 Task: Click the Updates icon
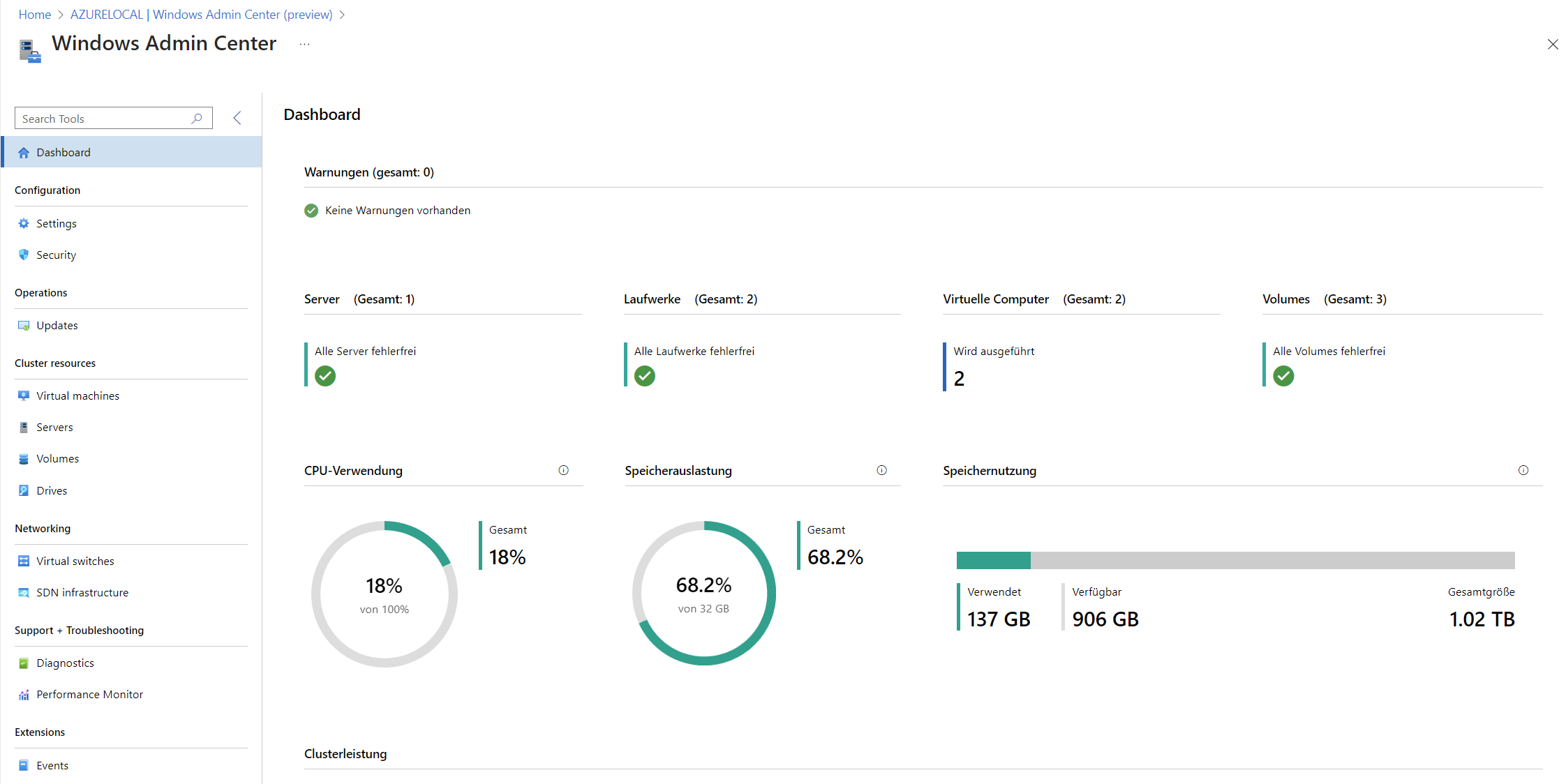point(24,326)
